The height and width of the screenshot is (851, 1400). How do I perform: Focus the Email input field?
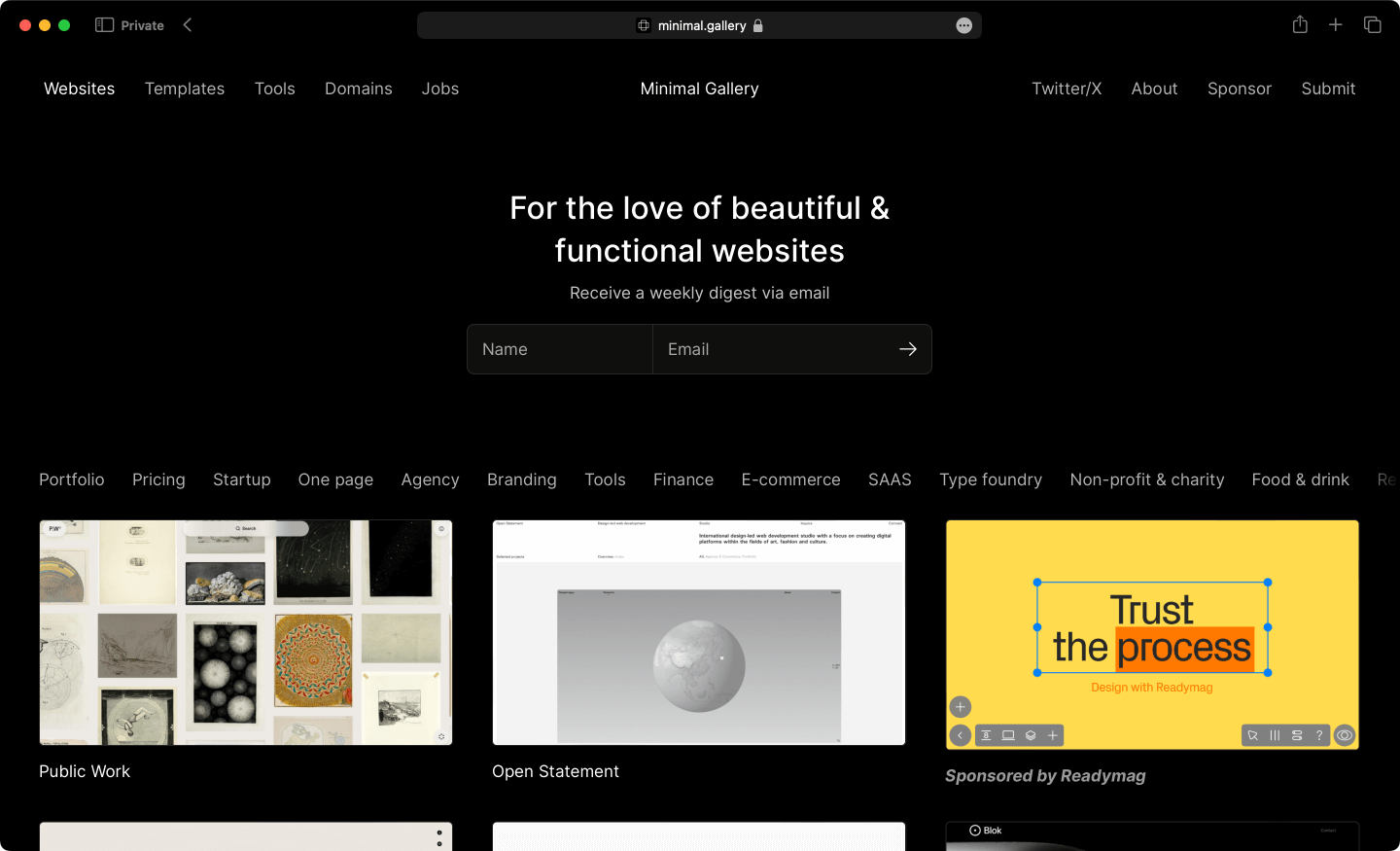click(773, 349)
